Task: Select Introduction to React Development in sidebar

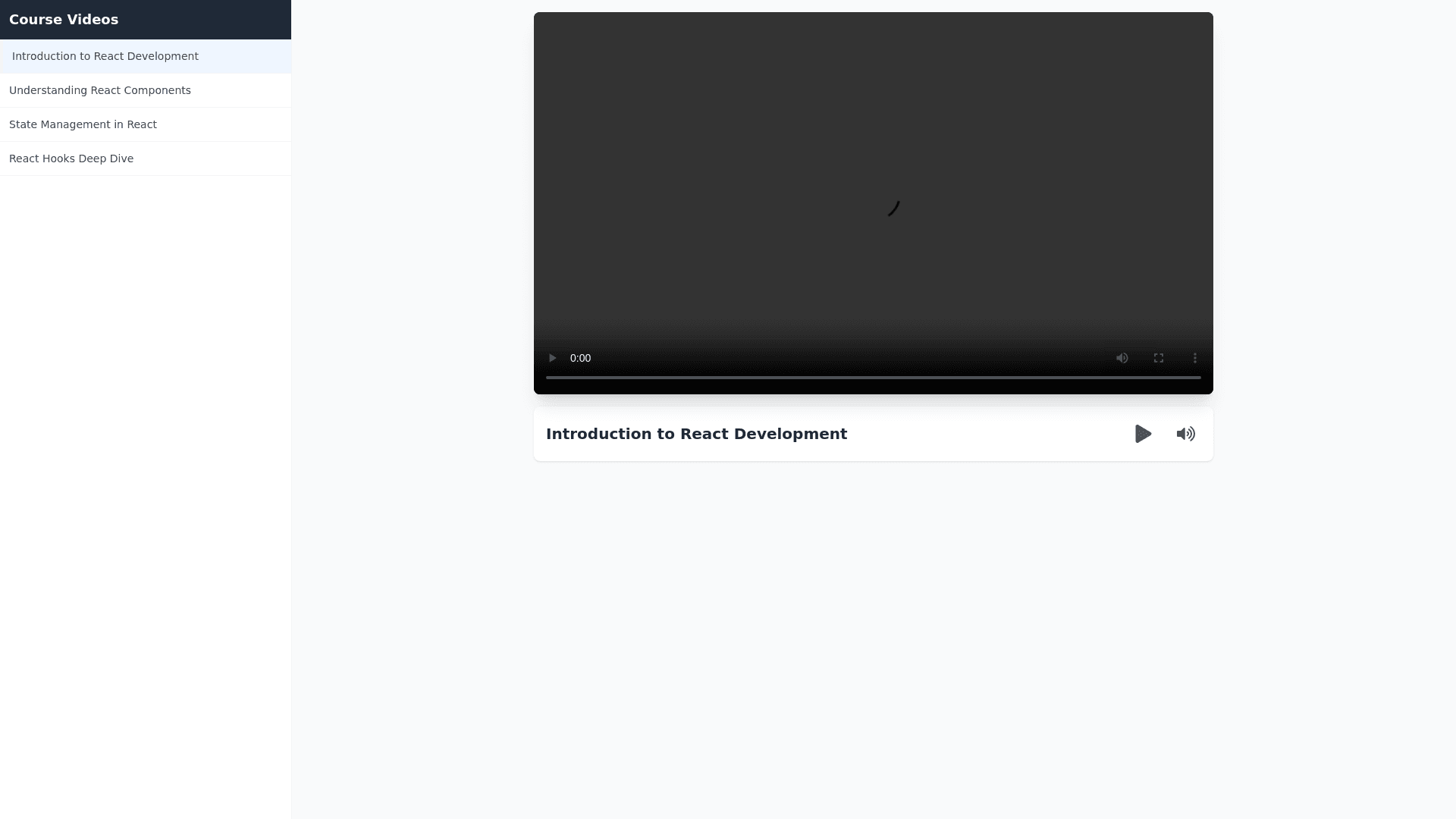Action: tap(105, 56)
